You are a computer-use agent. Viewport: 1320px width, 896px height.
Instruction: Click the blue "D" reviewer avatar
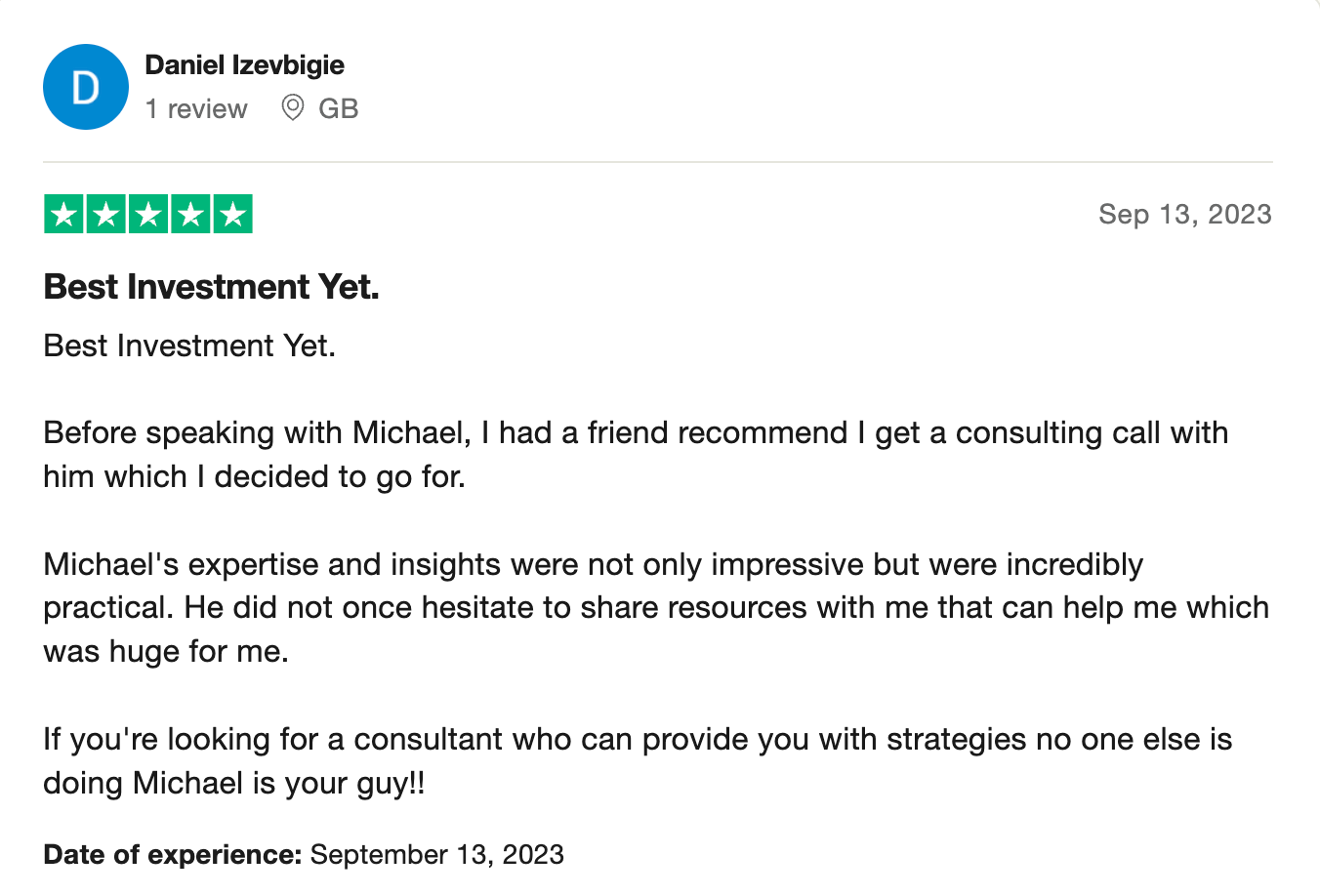[86, 87]
